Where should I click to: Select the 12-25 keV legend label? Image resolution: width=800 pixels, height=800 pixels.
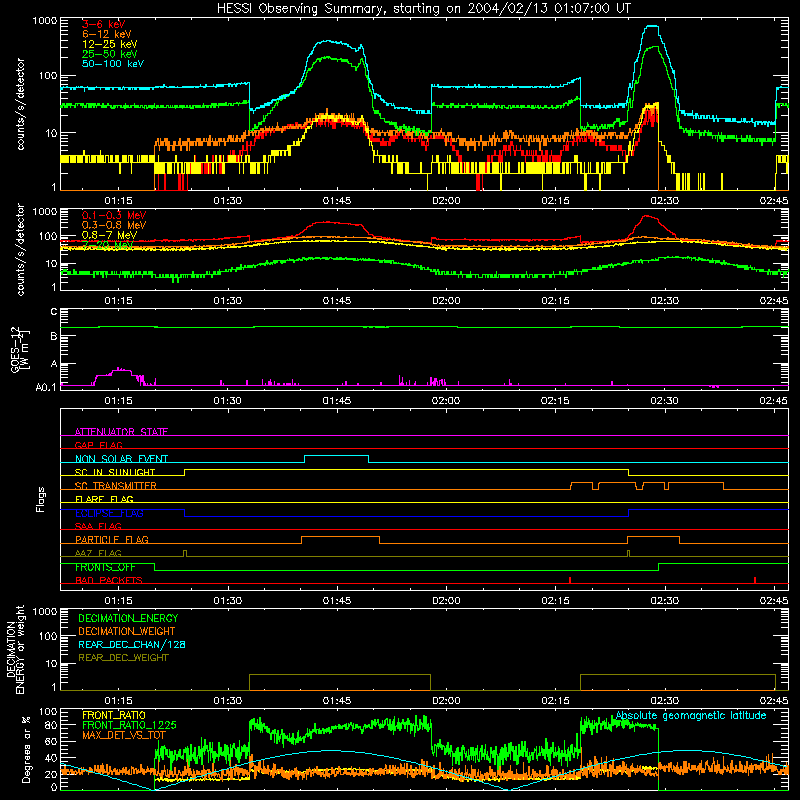pyautogui.click(x=110, y=44)
